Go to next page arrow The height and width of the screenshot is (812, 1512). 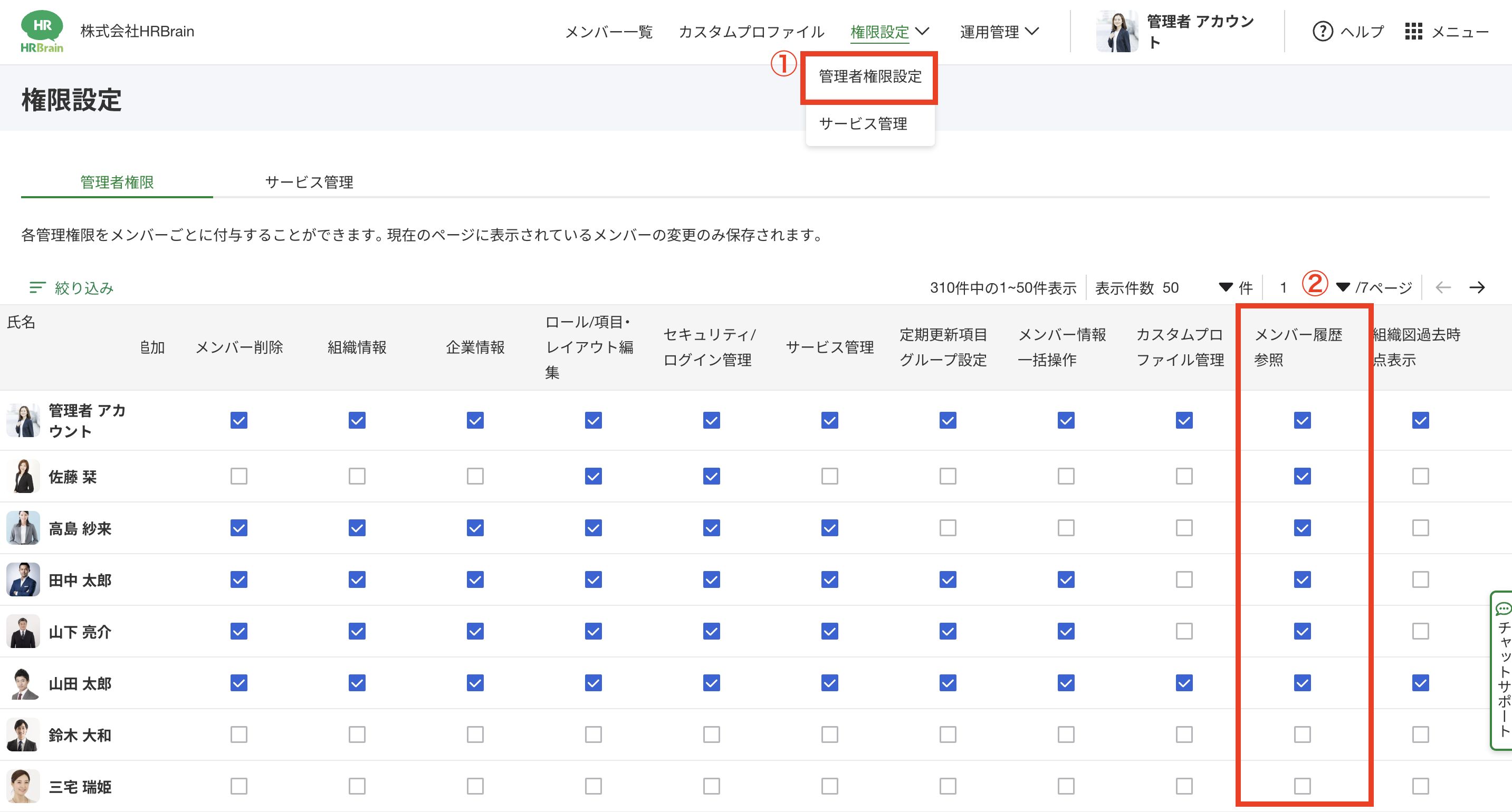[x=1477, y=287]
